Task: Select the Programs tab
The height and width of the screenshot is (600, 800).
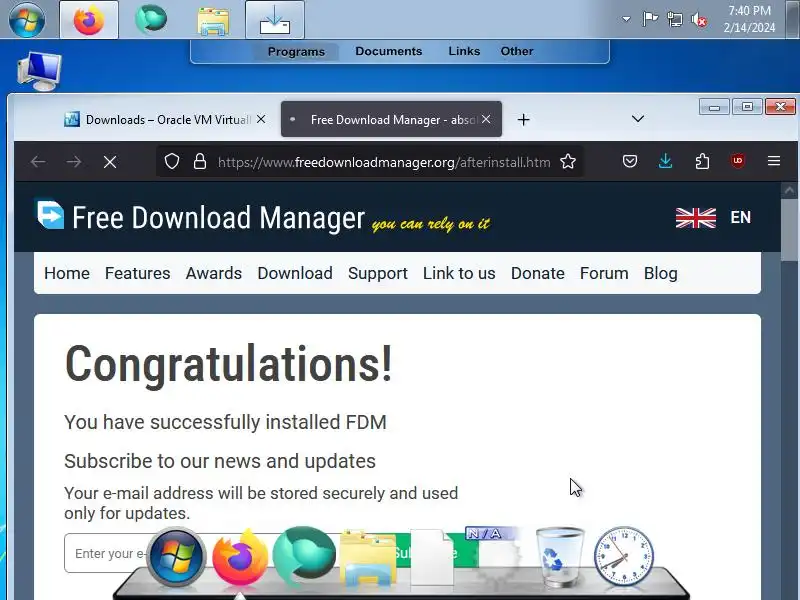Action: pyautogui.click(x=296, y=52)
